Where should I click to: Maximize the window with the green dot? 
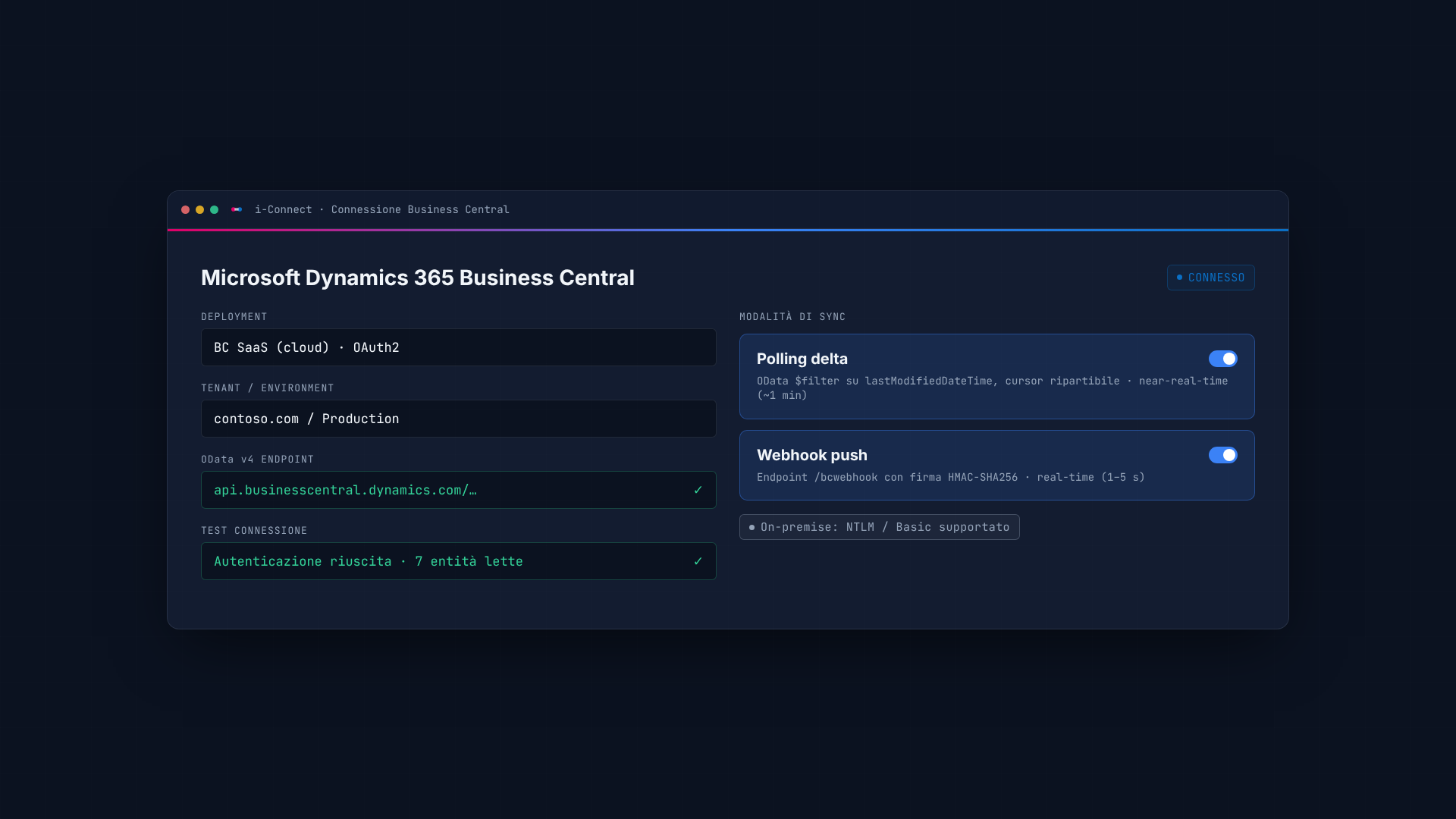[214, 209]
